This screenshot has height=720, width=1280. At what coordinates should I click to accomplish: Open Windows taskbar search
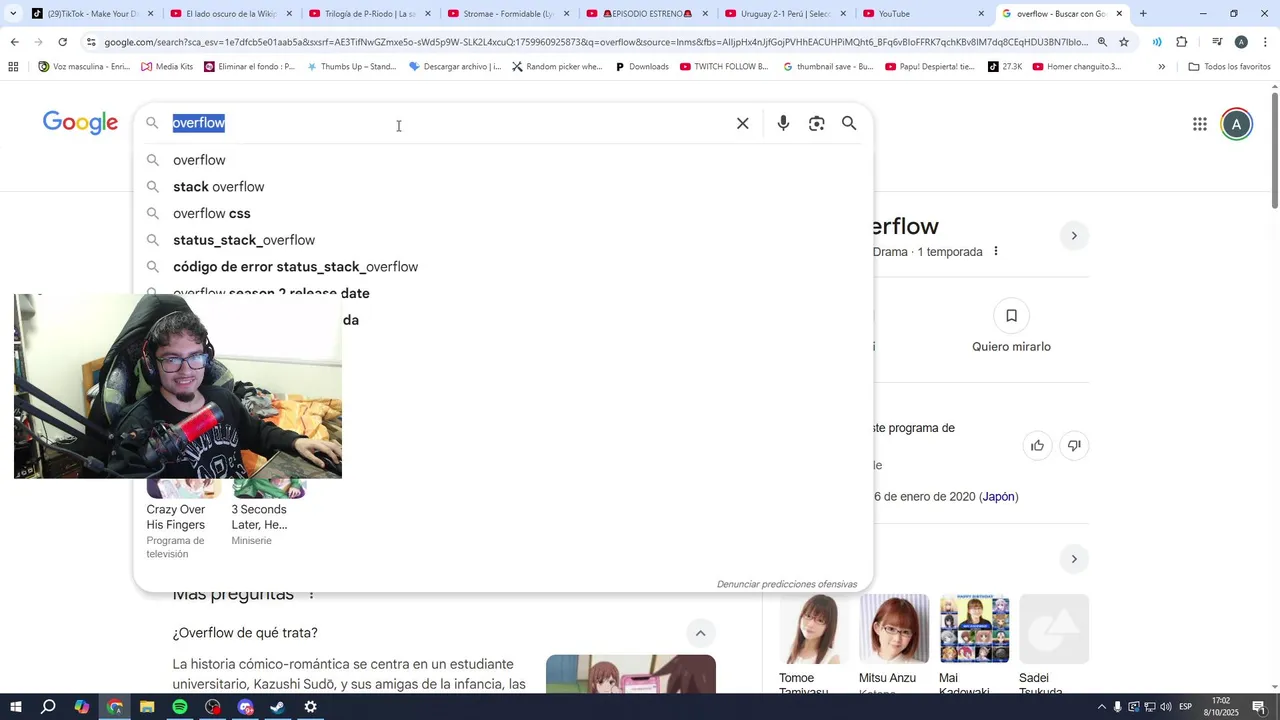point(48,707)
